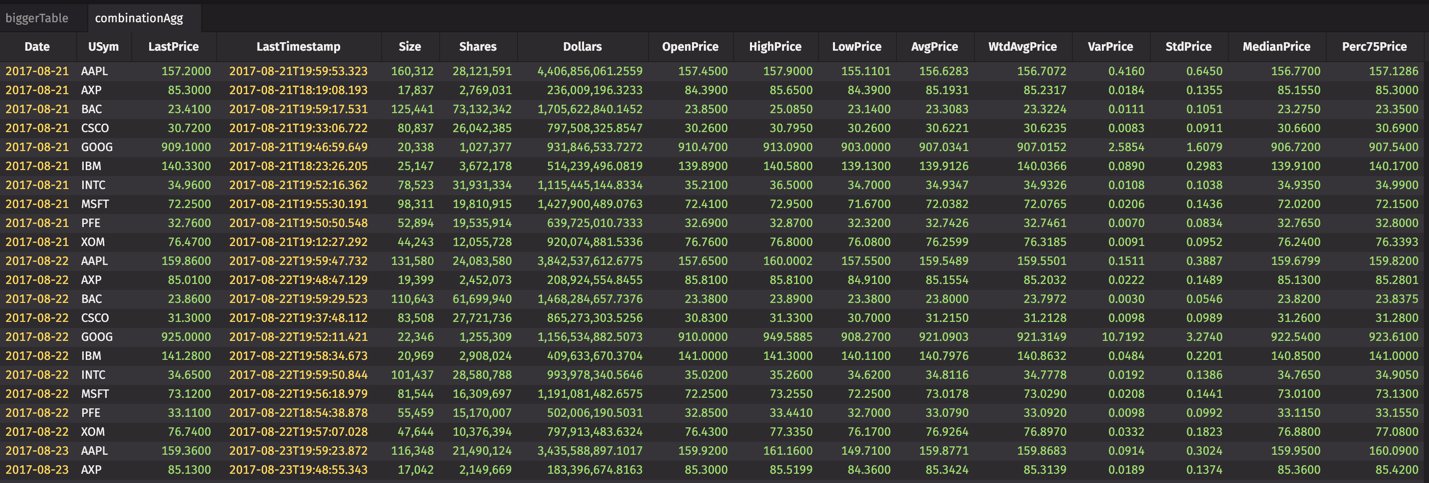Select timestamp 2017-08-21T19:33:06.722
1429x483 pixels.
point(298,128)
